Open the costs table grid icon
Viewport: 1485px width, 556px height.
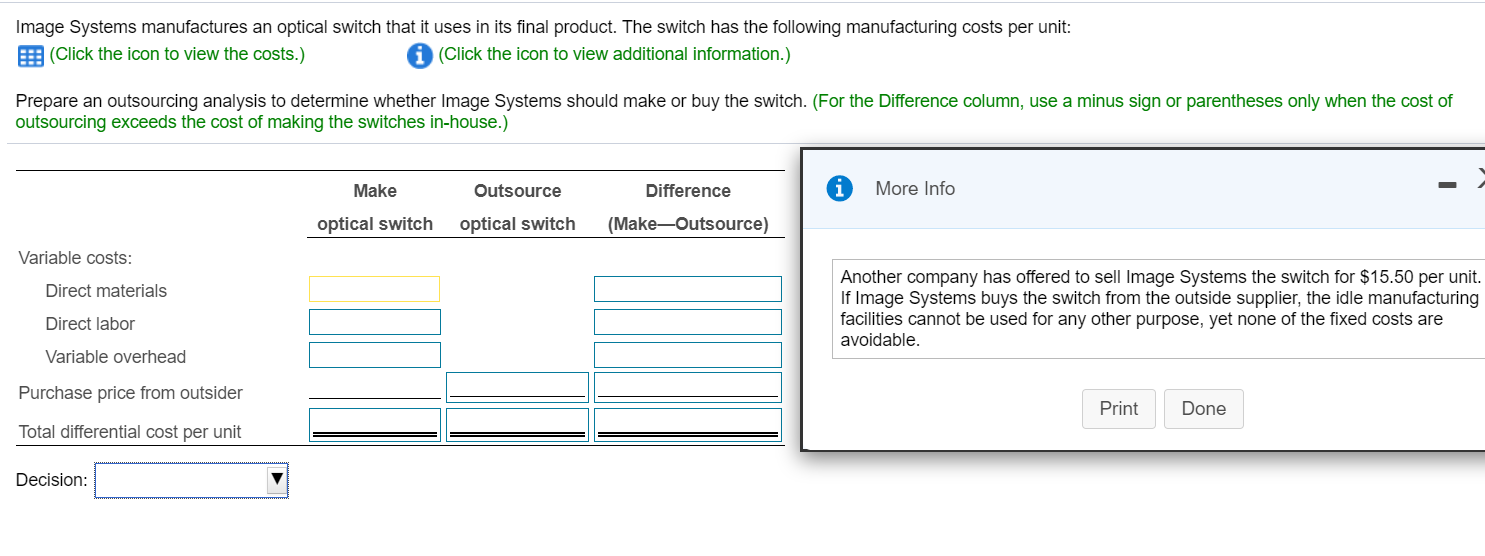(x=30, y=56)
